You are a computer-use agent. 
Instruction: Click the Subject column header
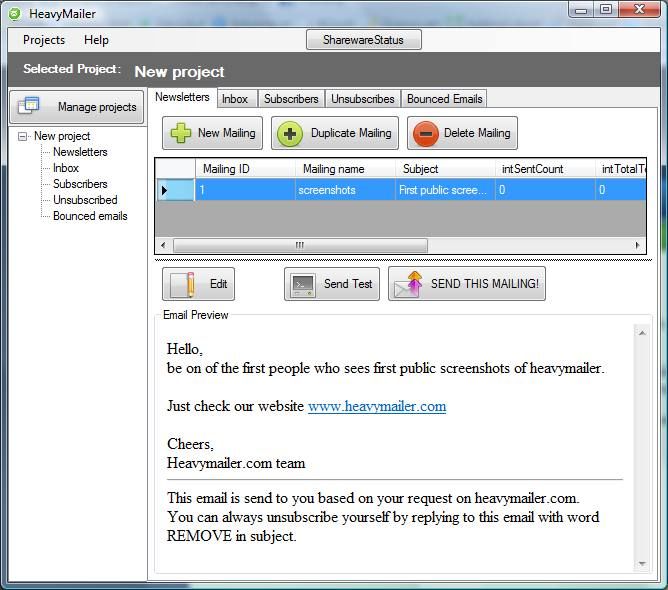point(445,169)
